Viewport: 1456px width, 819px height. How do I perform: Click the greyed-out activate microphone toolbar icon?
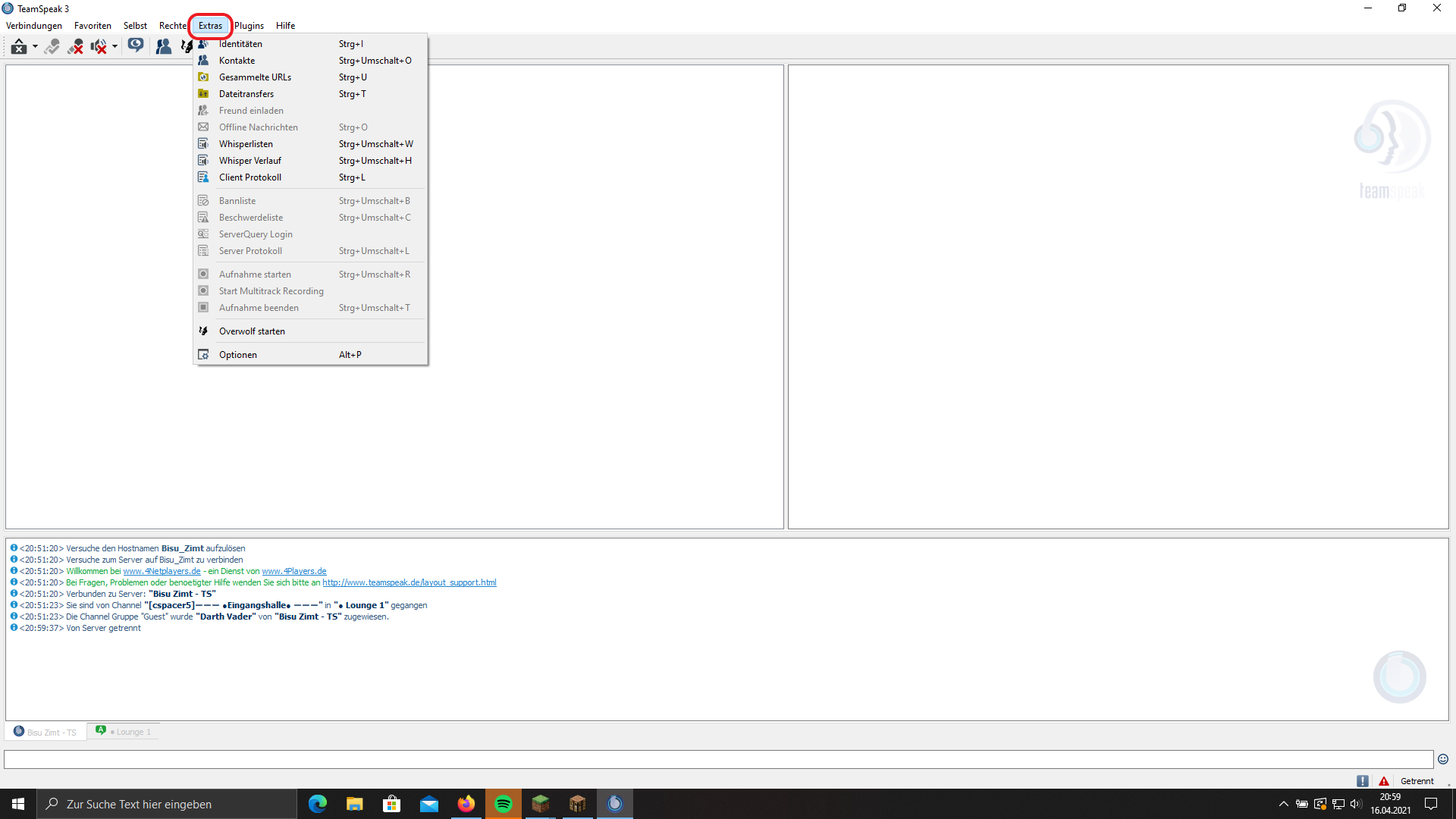pos(52,47)
